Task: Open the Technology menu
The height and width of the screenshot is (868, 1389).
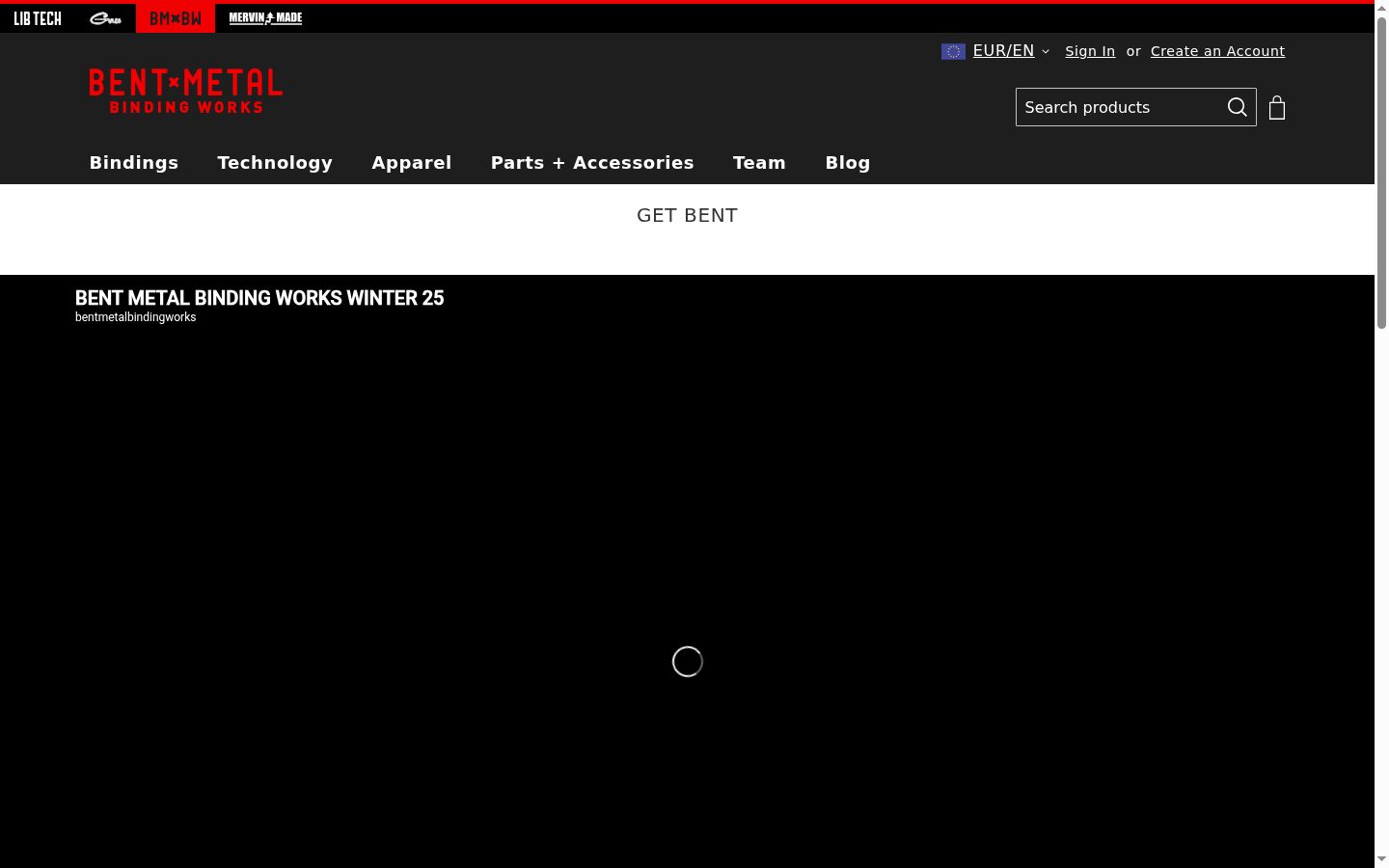Action: click(x=275, y=163)
